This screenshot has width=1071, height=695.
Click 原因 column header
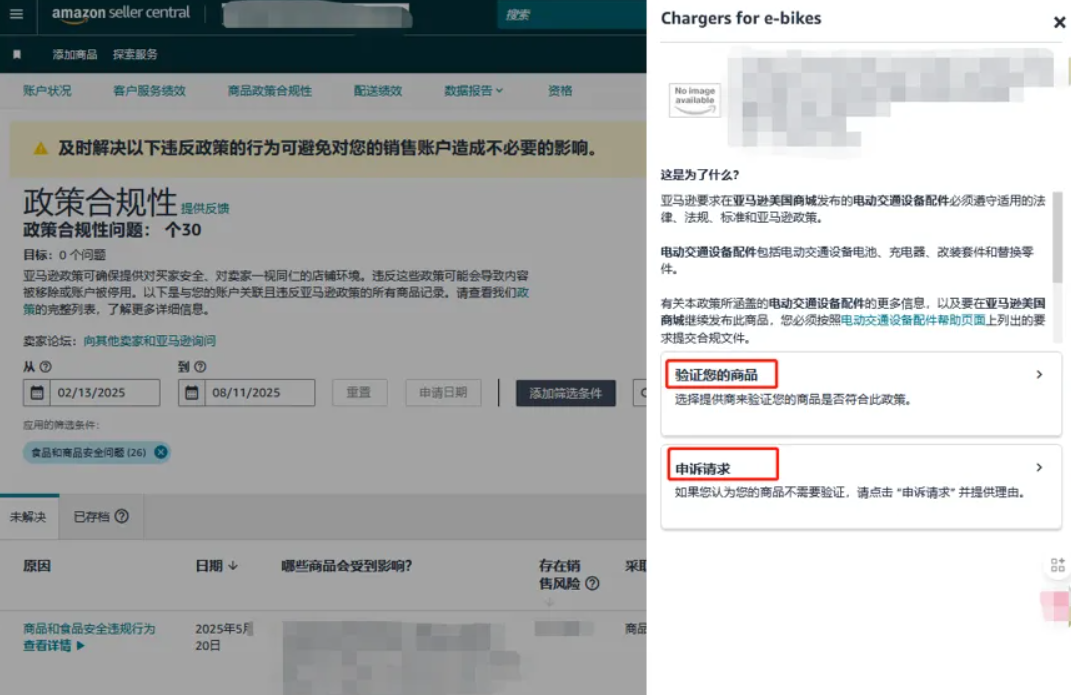pos(37,565)
